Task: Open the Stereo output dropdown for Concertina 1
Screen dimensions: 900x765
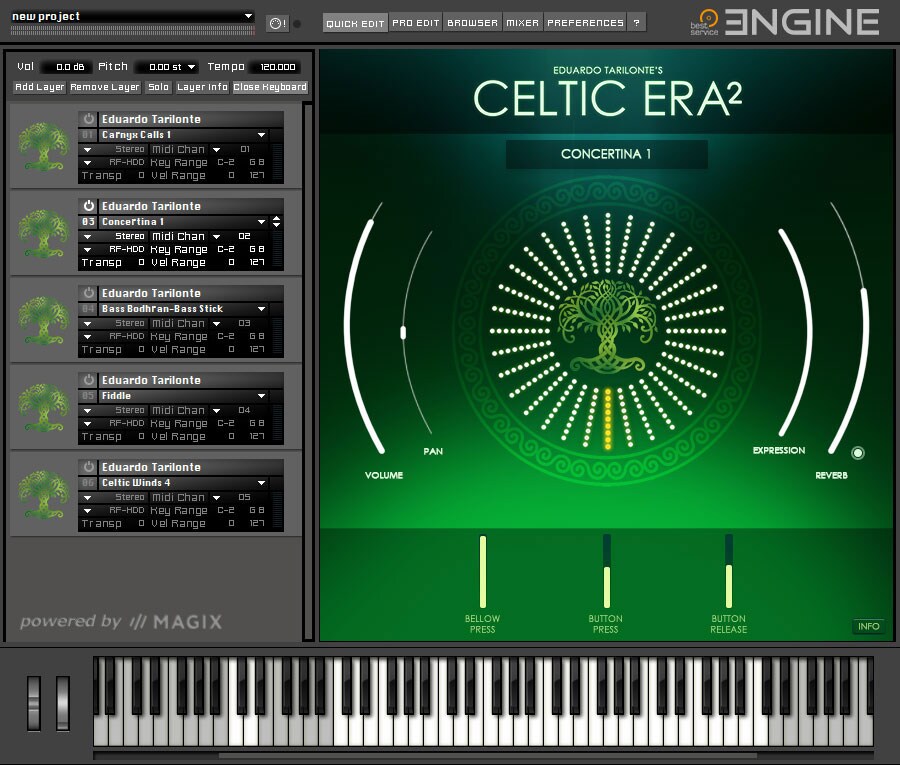Action: [x=87, y=236]
